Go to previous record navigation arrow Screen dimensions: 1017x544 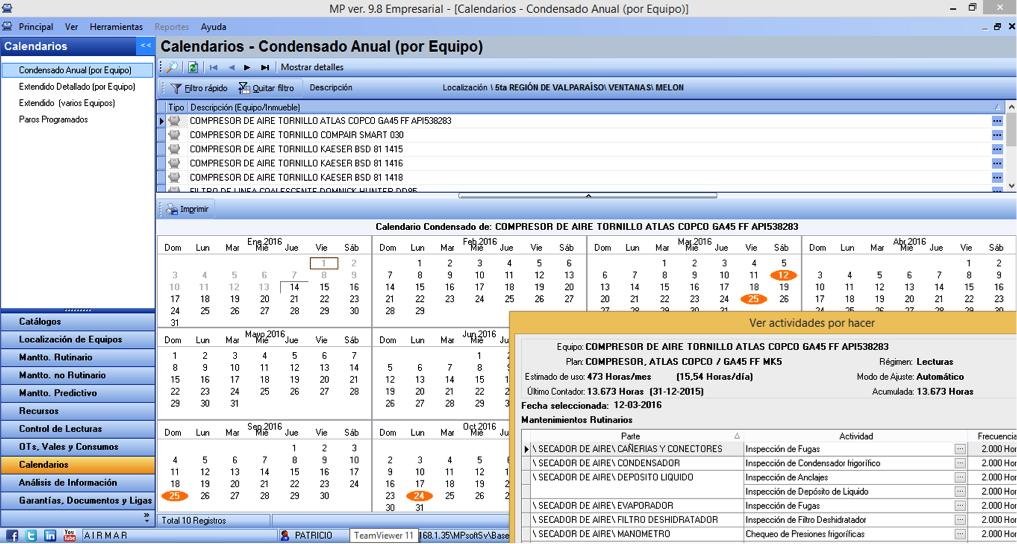[231, 67]
